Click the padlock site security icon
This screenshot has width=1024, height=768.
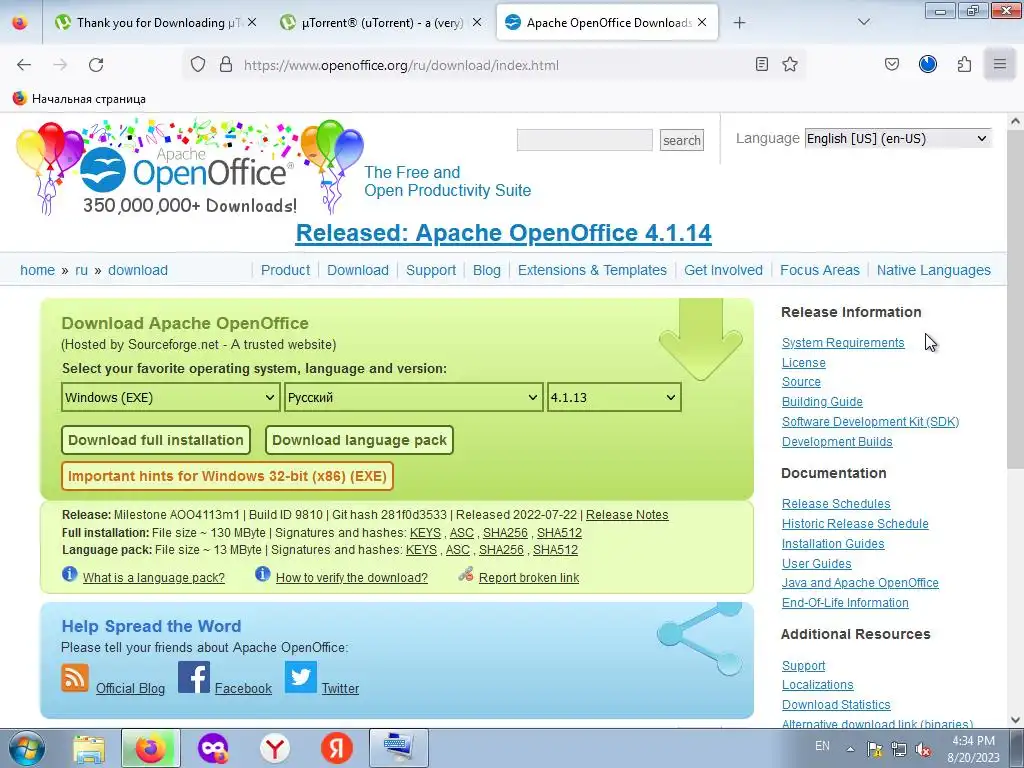[226, 65]
